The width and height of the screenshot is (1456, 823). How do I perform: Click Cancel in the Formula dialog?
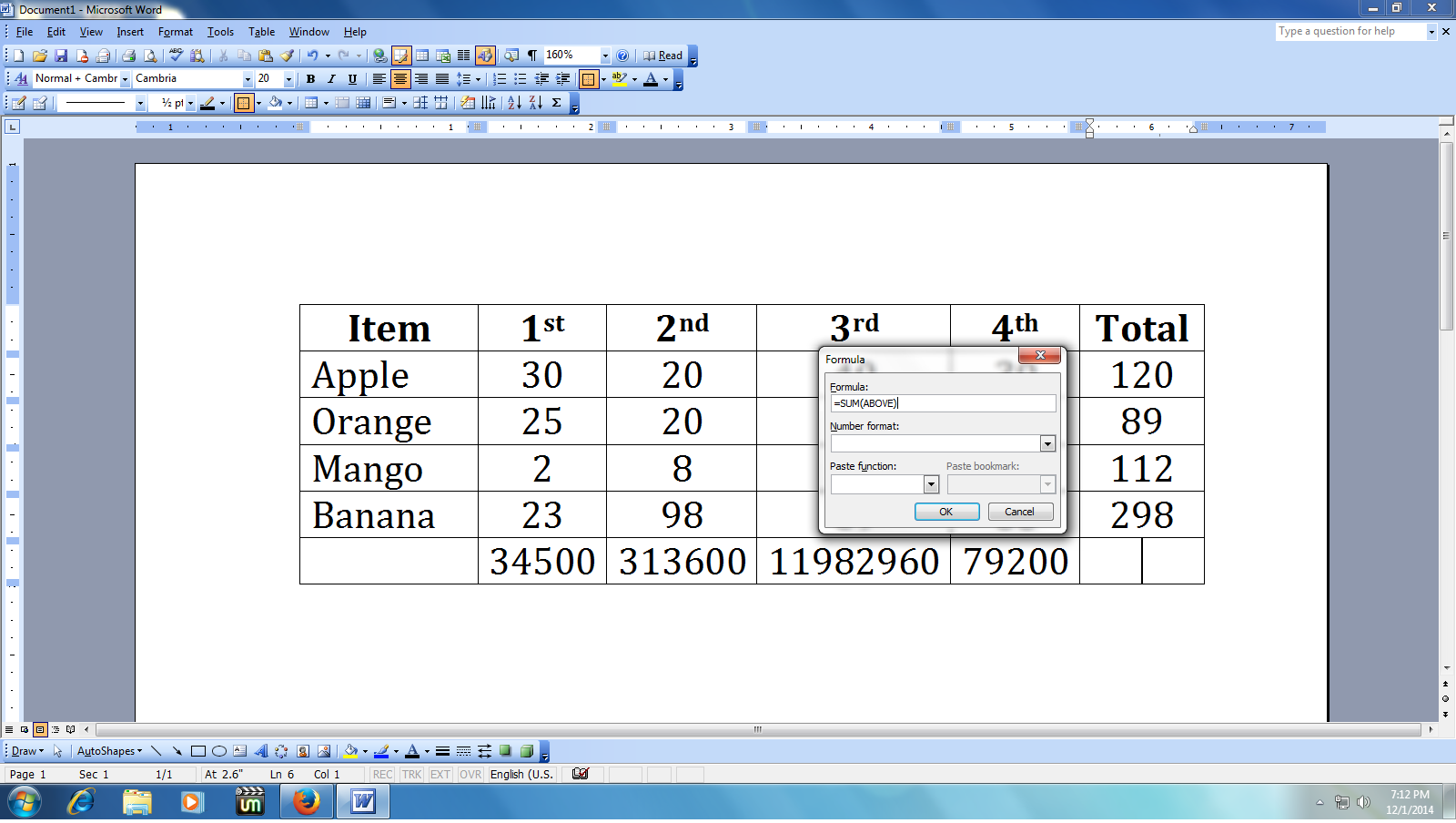pos(1020,512)
